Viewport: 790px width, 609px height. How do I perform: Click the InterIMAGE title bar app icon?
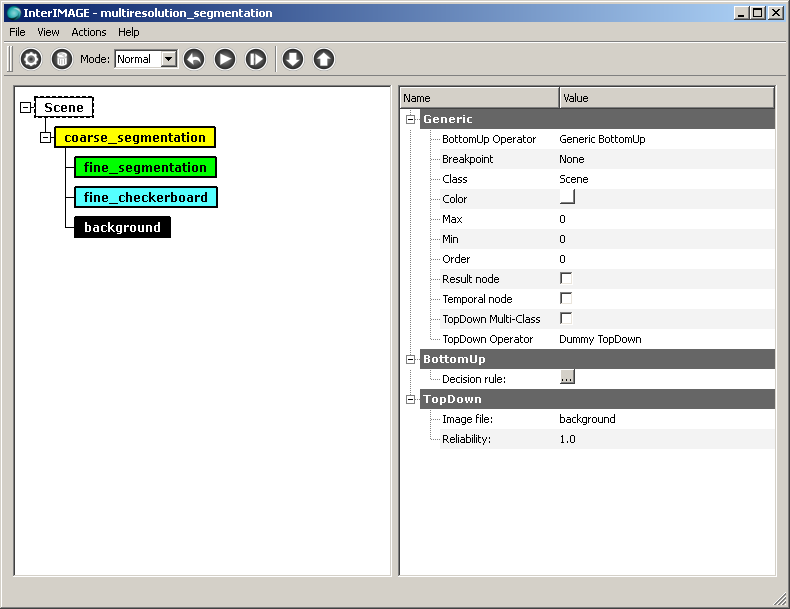[x=13, y=13]
